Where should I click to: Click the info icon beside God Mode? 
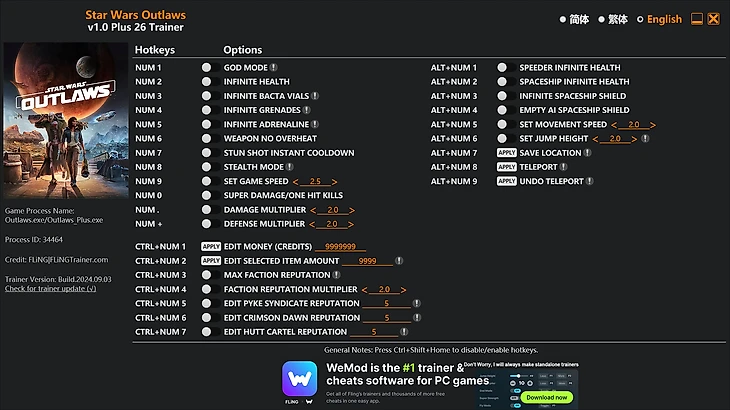tap(274, 67)
